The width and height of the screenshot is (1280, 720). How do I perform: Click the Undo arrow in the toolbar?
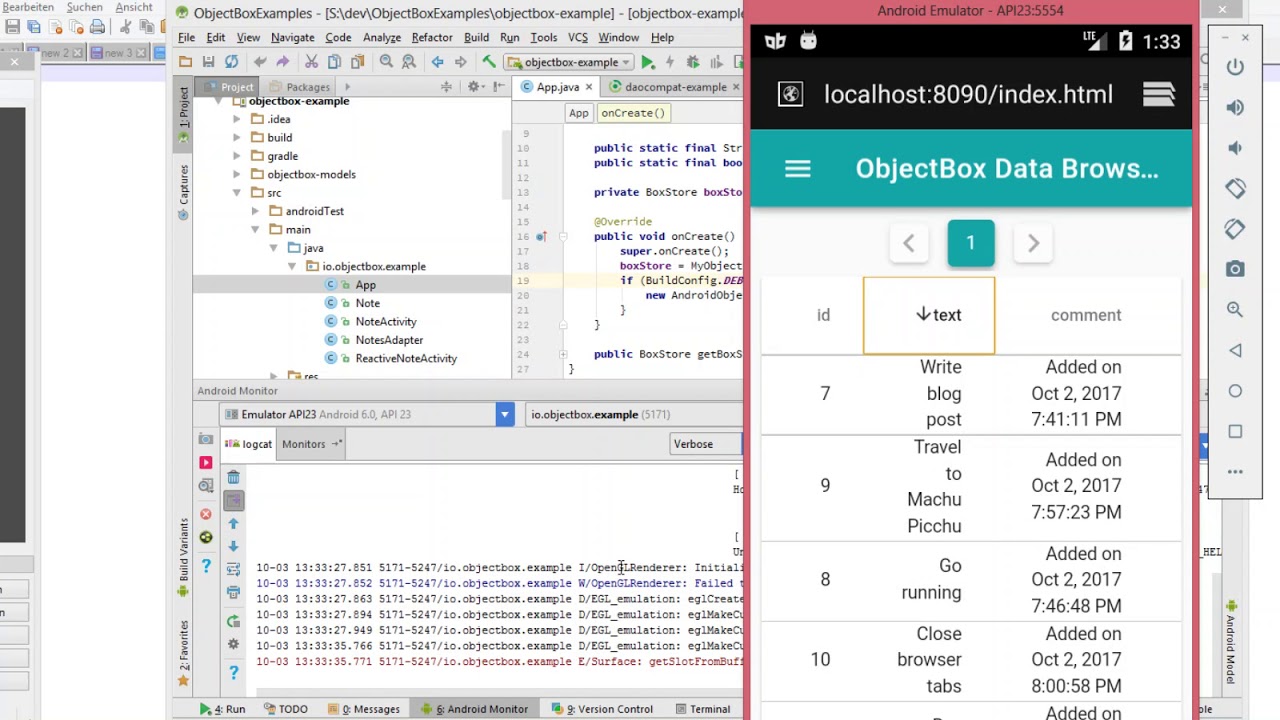click(x=260, y=62)
